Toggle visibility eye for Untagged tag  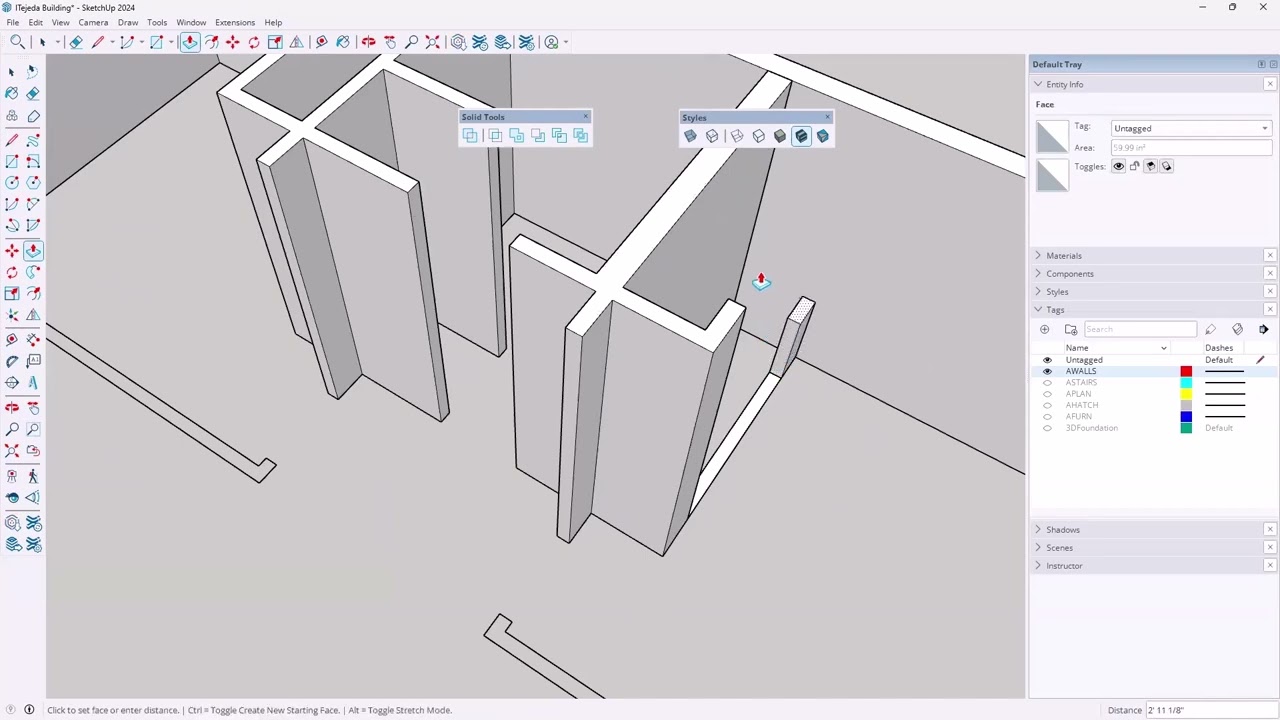[1047, 360]
